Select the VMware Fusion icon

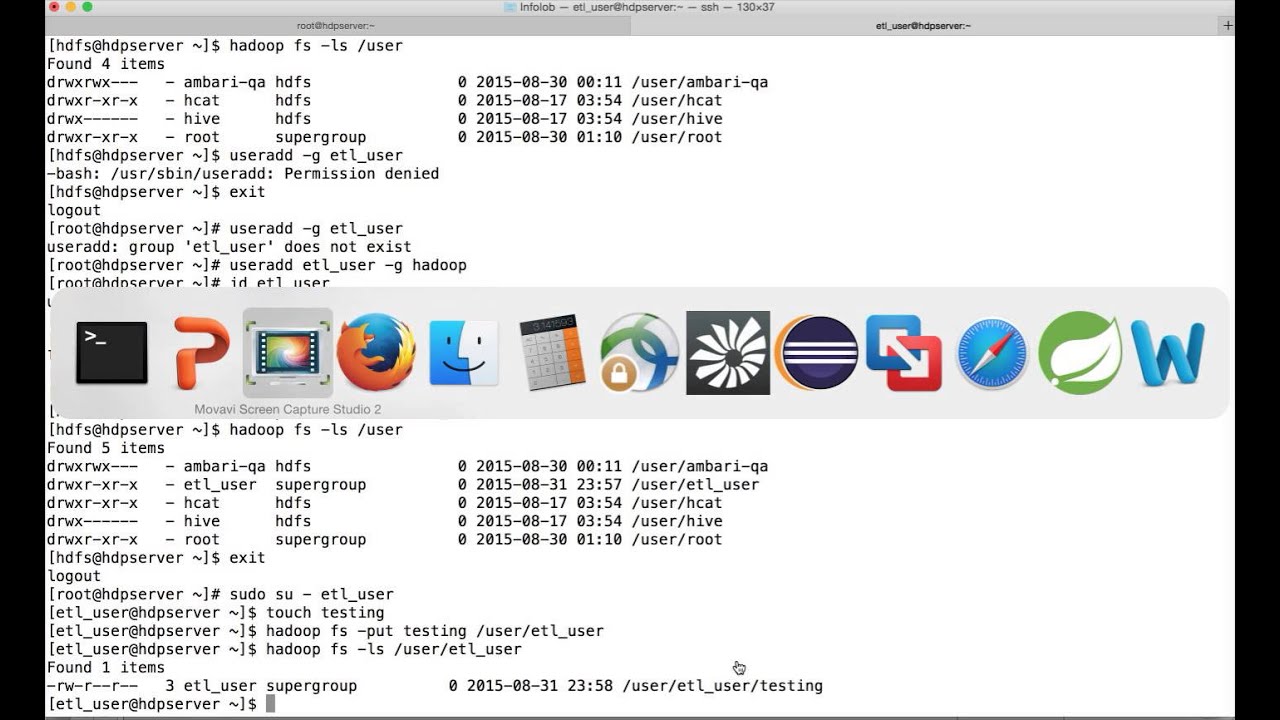pyautogui.click(x=904, y=353)
